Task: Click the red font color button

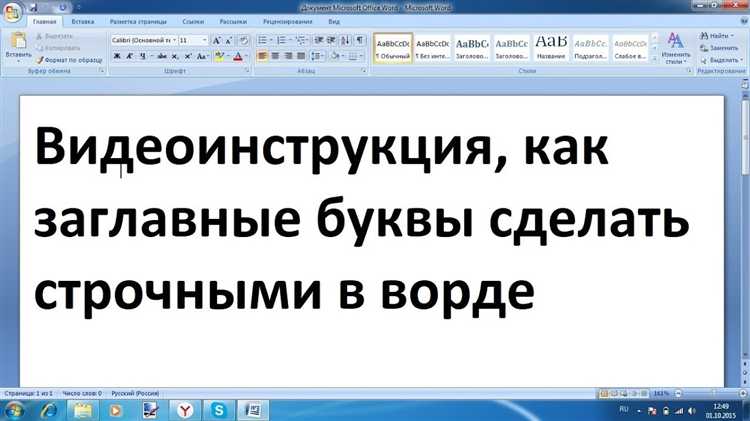Action: pyautogui.click(x=238, y=56)
